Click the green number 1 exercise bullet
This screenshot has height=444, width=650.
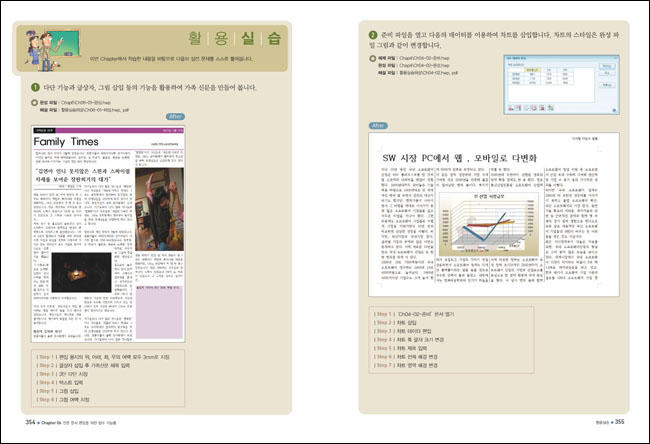point(36,88)
